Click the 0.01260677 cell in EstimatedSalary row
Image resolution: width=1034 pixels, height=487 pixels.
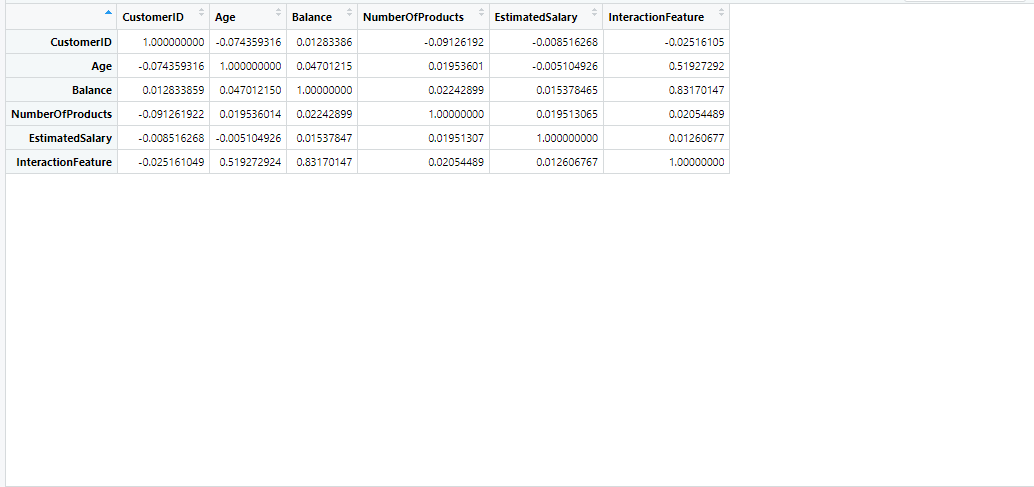click(697, 138)
